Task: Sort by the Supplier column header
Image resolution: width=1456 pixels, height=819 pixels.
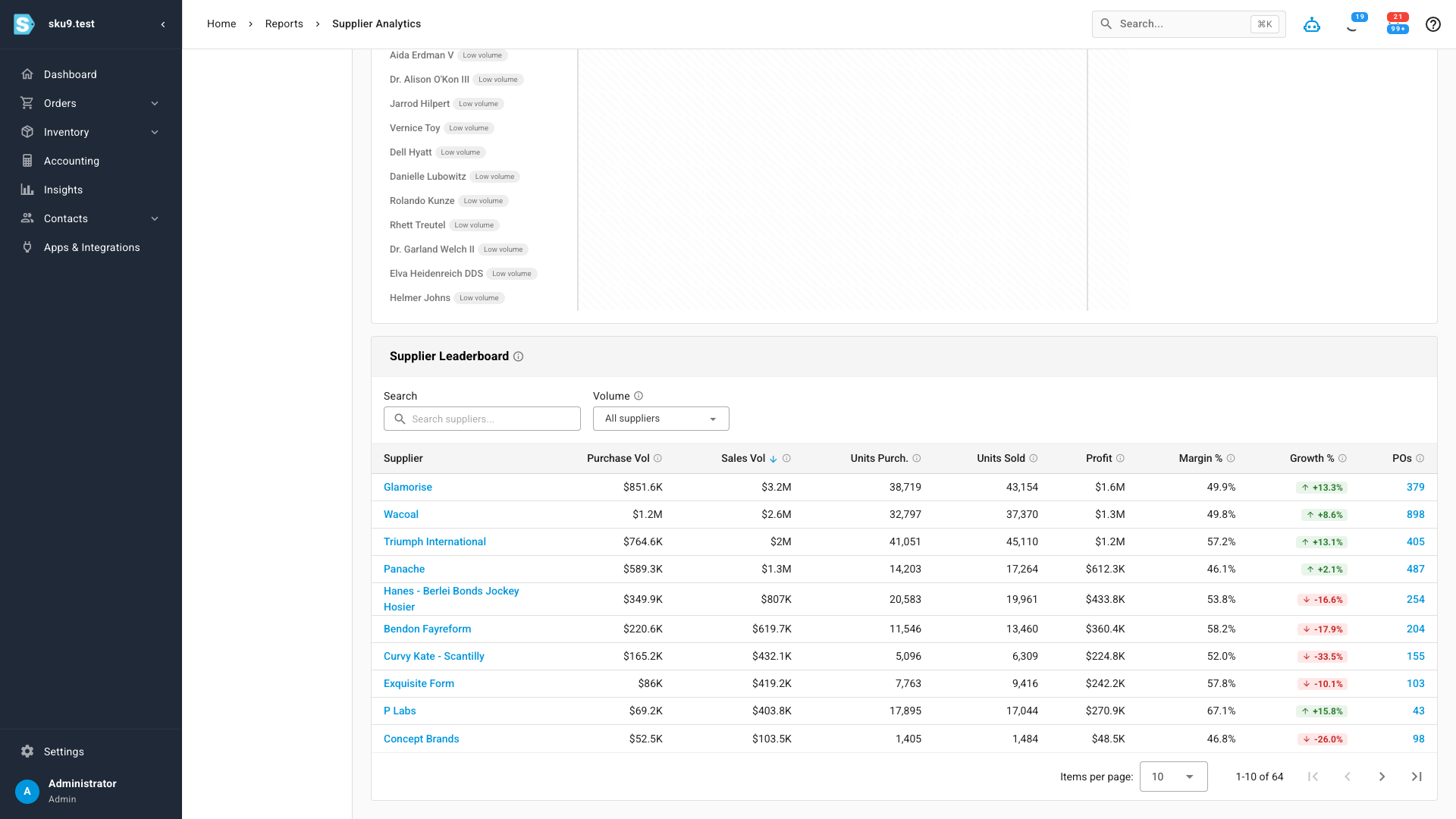Action: tap(403, 458)
